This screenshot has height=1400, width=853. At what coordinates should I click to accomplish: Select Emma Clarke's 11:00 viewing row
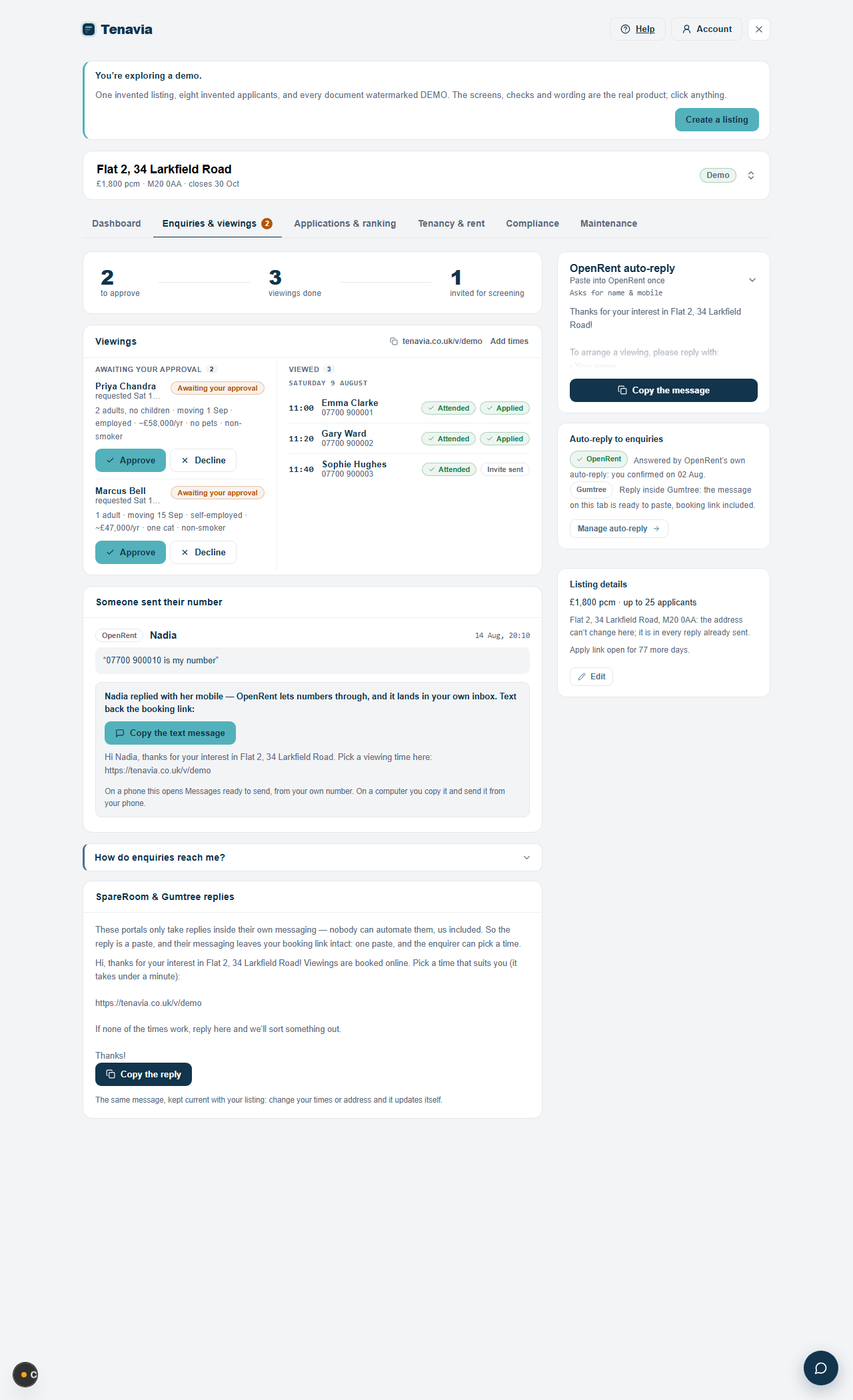409,408
